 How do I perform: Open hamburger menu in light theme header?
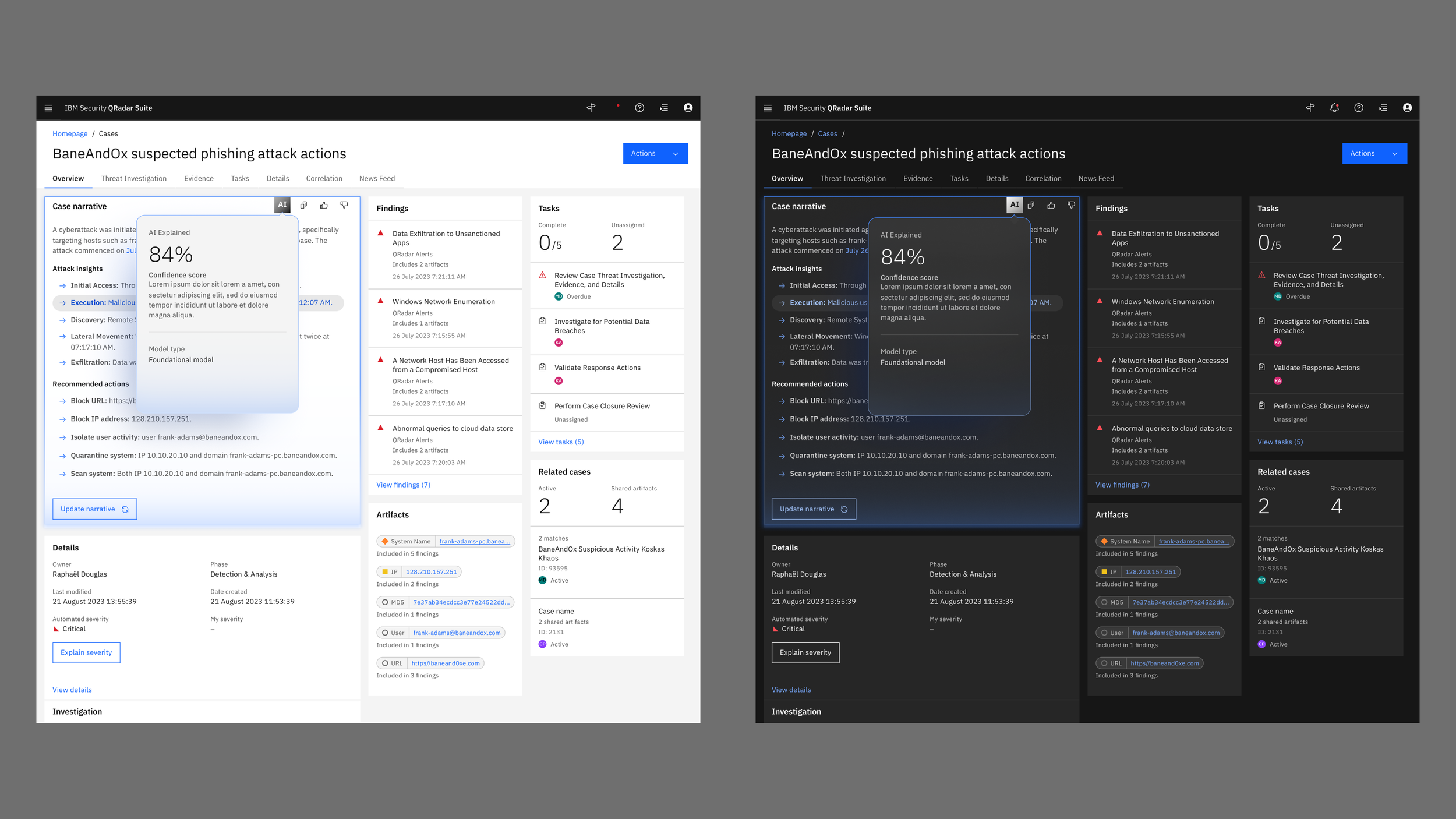click(x=48, y=108)
